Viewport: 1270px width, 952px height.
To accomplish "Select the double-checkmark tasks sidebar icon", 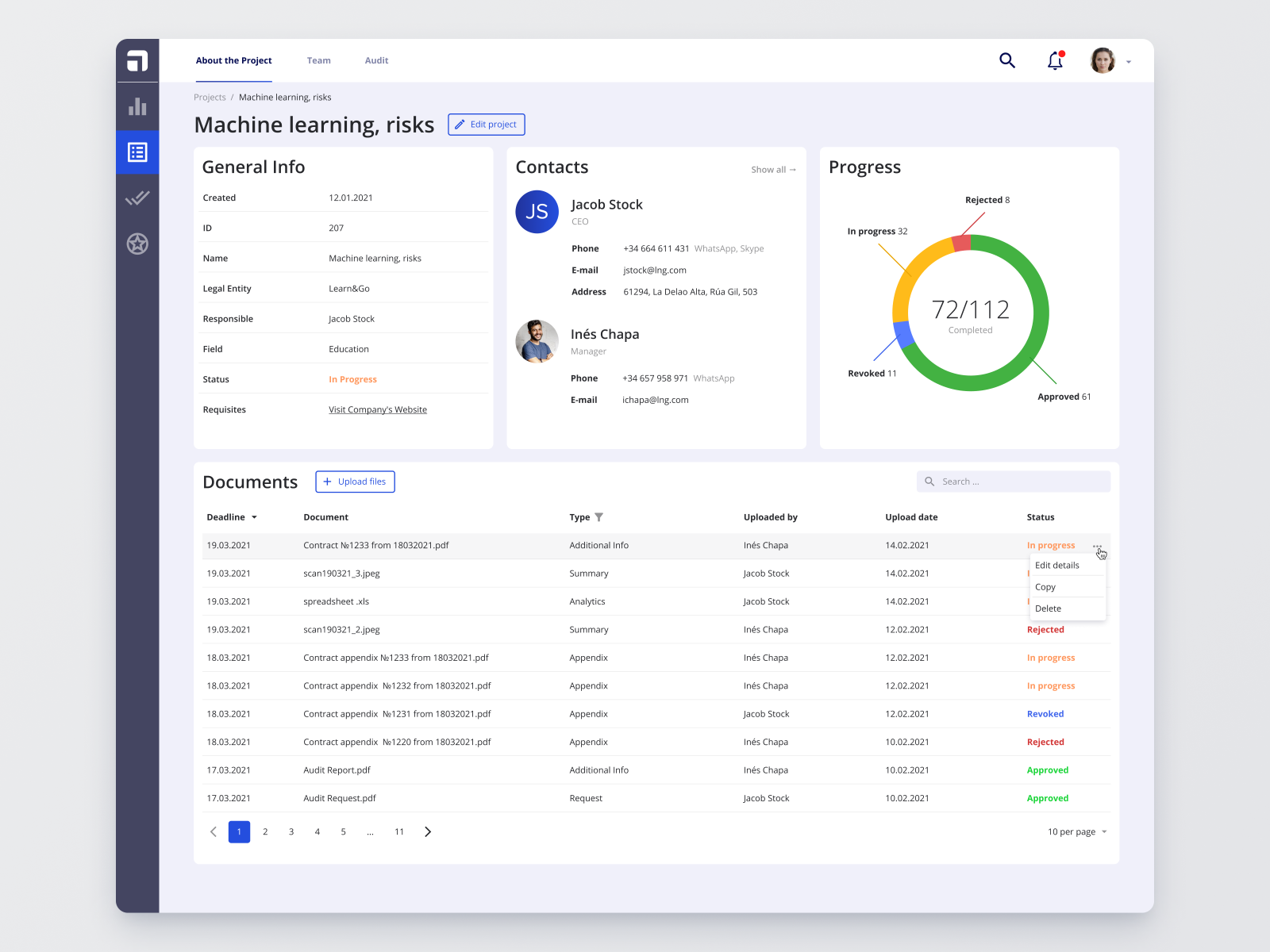I will pos(137,198).
